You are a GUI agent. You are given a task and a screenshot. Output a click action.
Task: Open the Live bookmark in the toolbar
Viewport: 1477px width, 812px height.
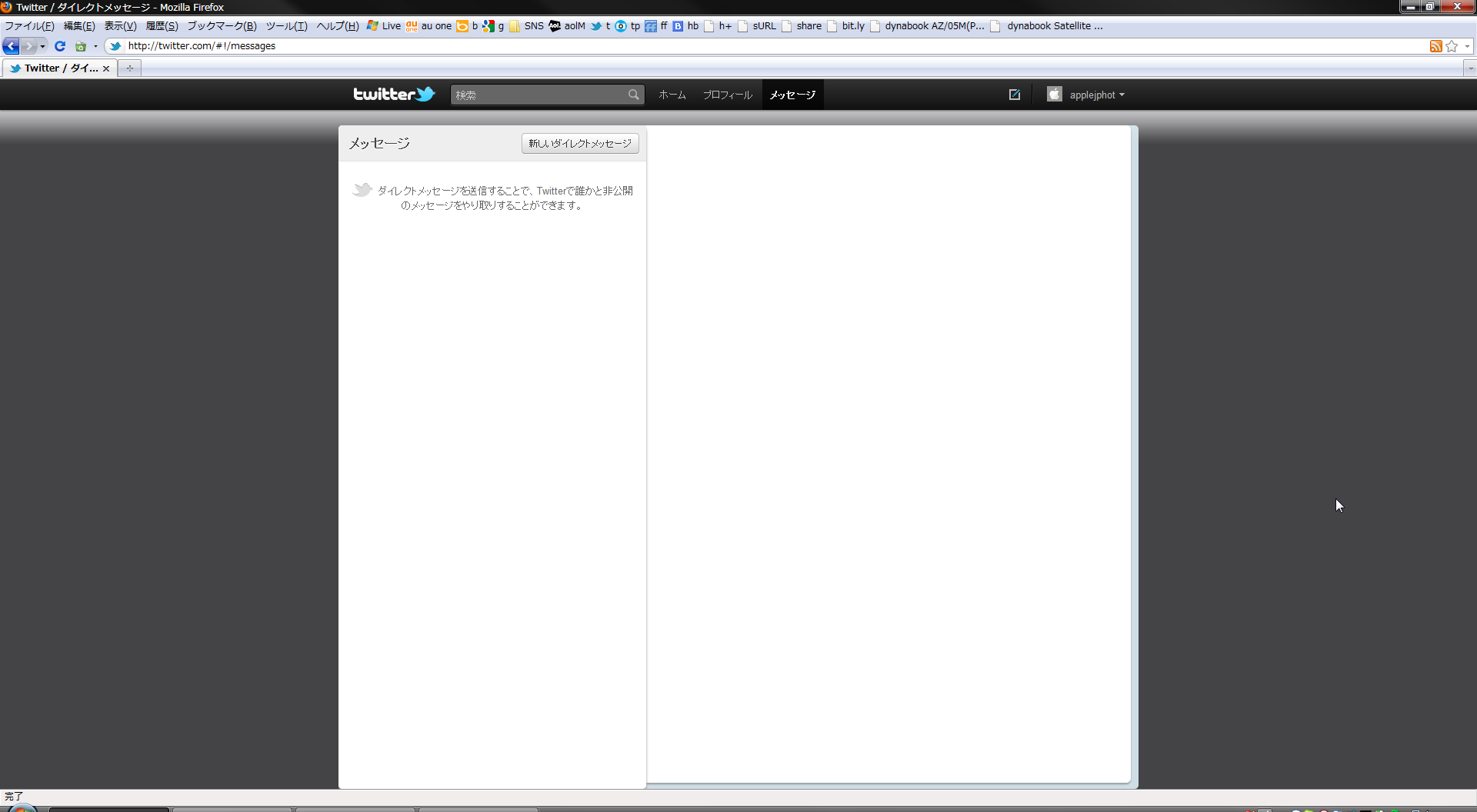[384, 25]
